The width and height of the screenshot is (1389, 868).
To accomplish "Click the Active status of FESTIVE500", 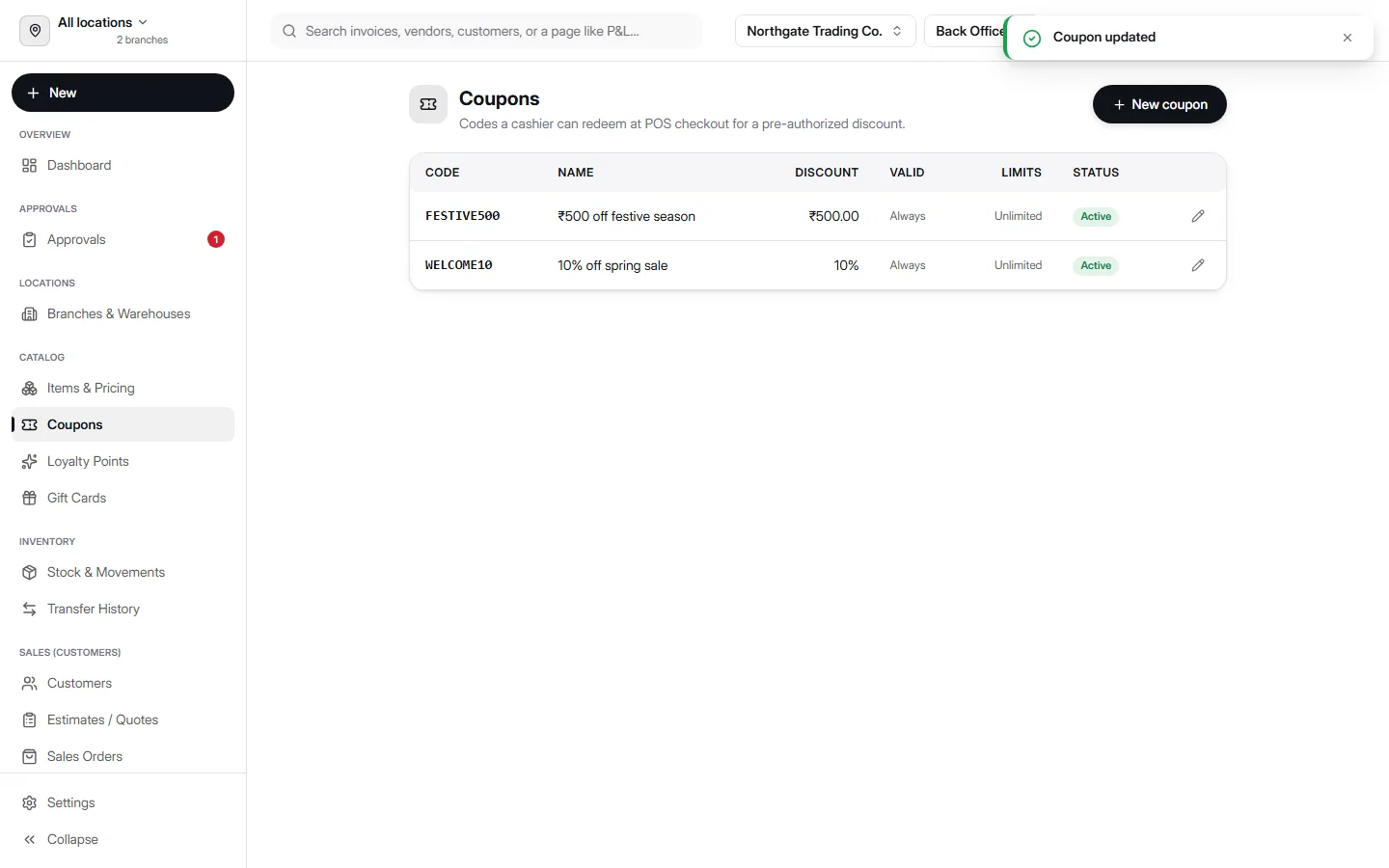I will 1096,216.
